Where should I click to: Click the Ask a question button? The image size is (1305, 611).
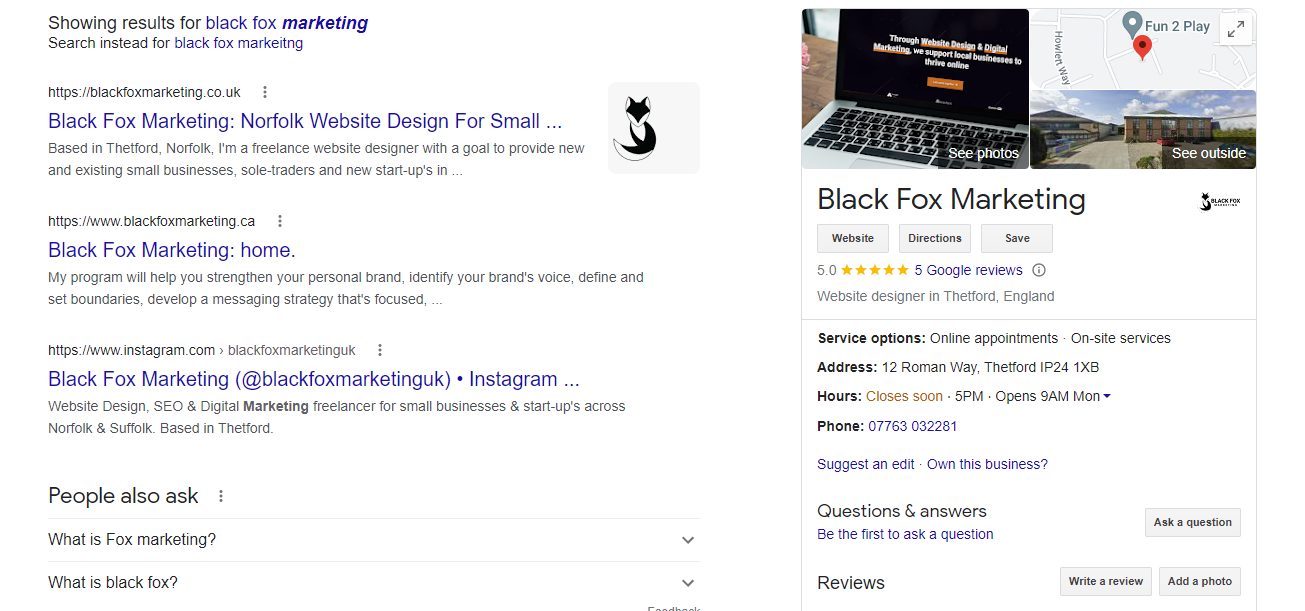1192,522
